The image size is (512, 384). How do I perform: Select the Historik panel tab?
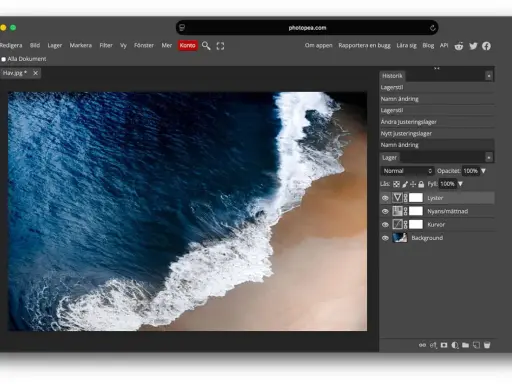pyautogui.click(x=392, y=76)
